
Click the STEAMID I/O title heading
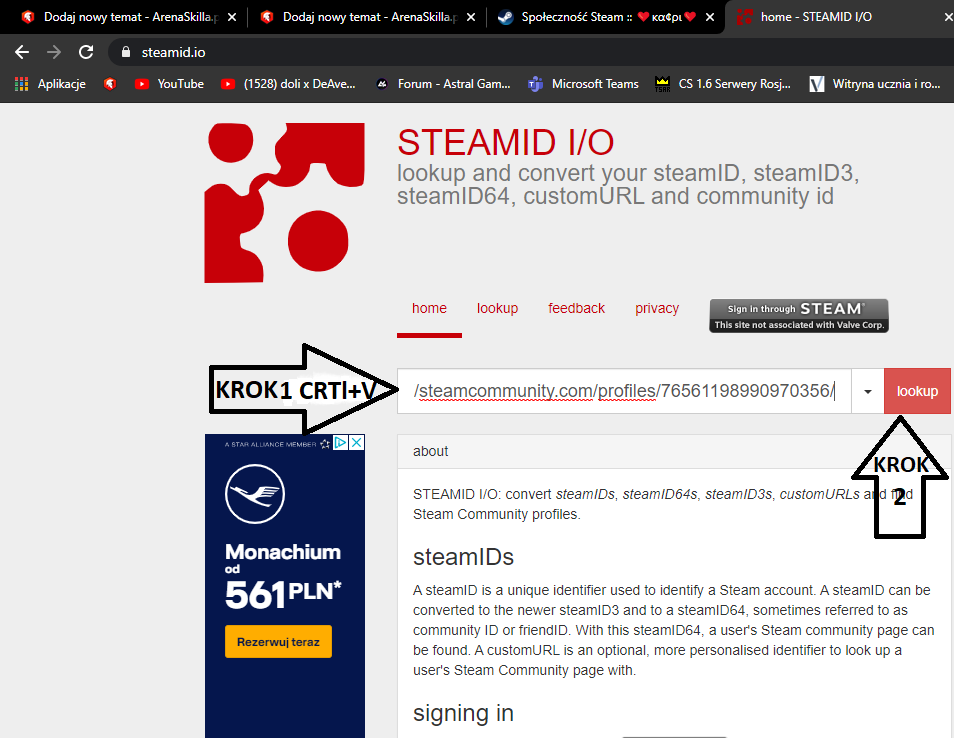coord(506,142)
